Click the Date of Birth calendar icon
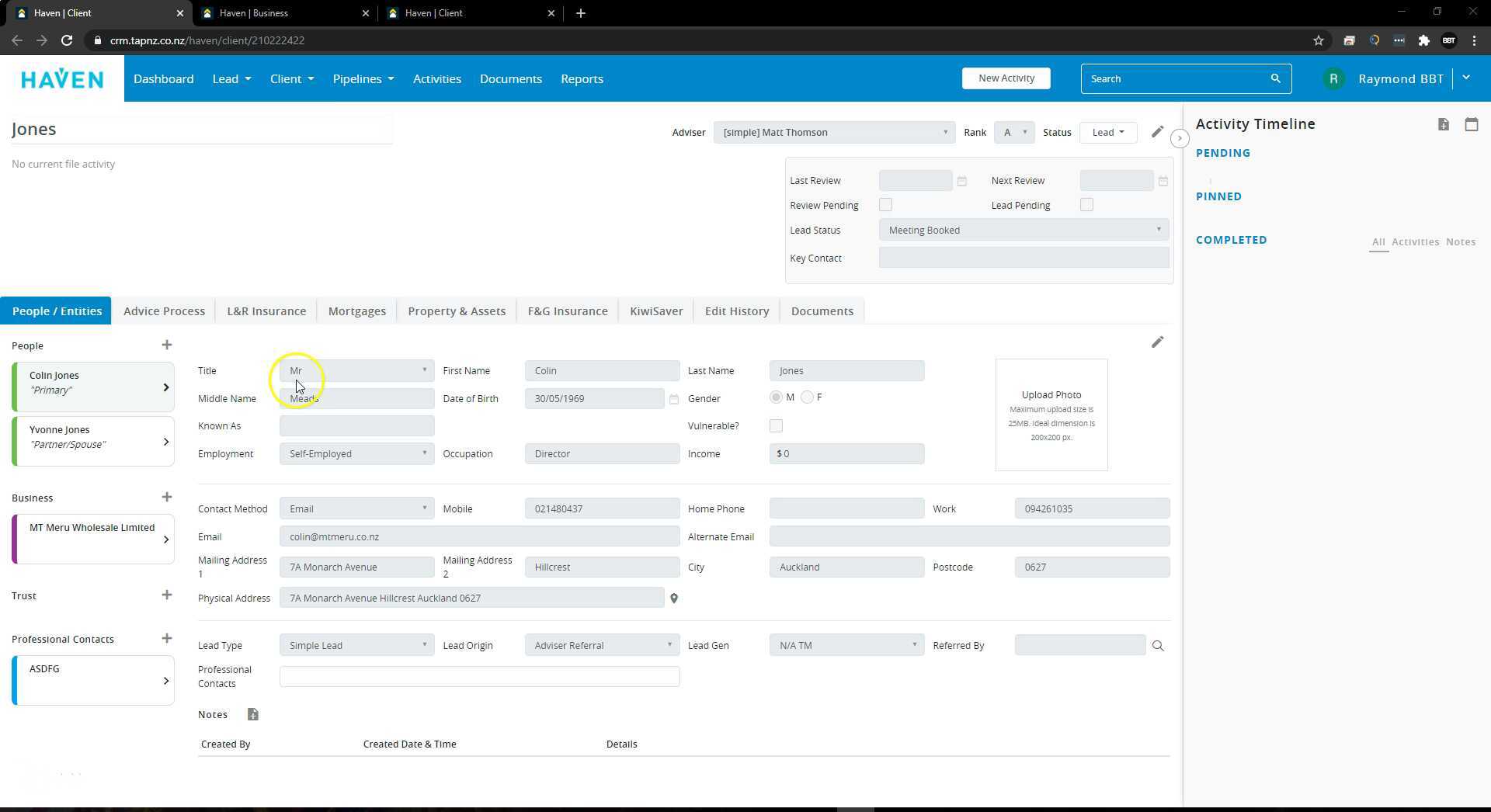The image size is (1491, 812). click(674, 400)
